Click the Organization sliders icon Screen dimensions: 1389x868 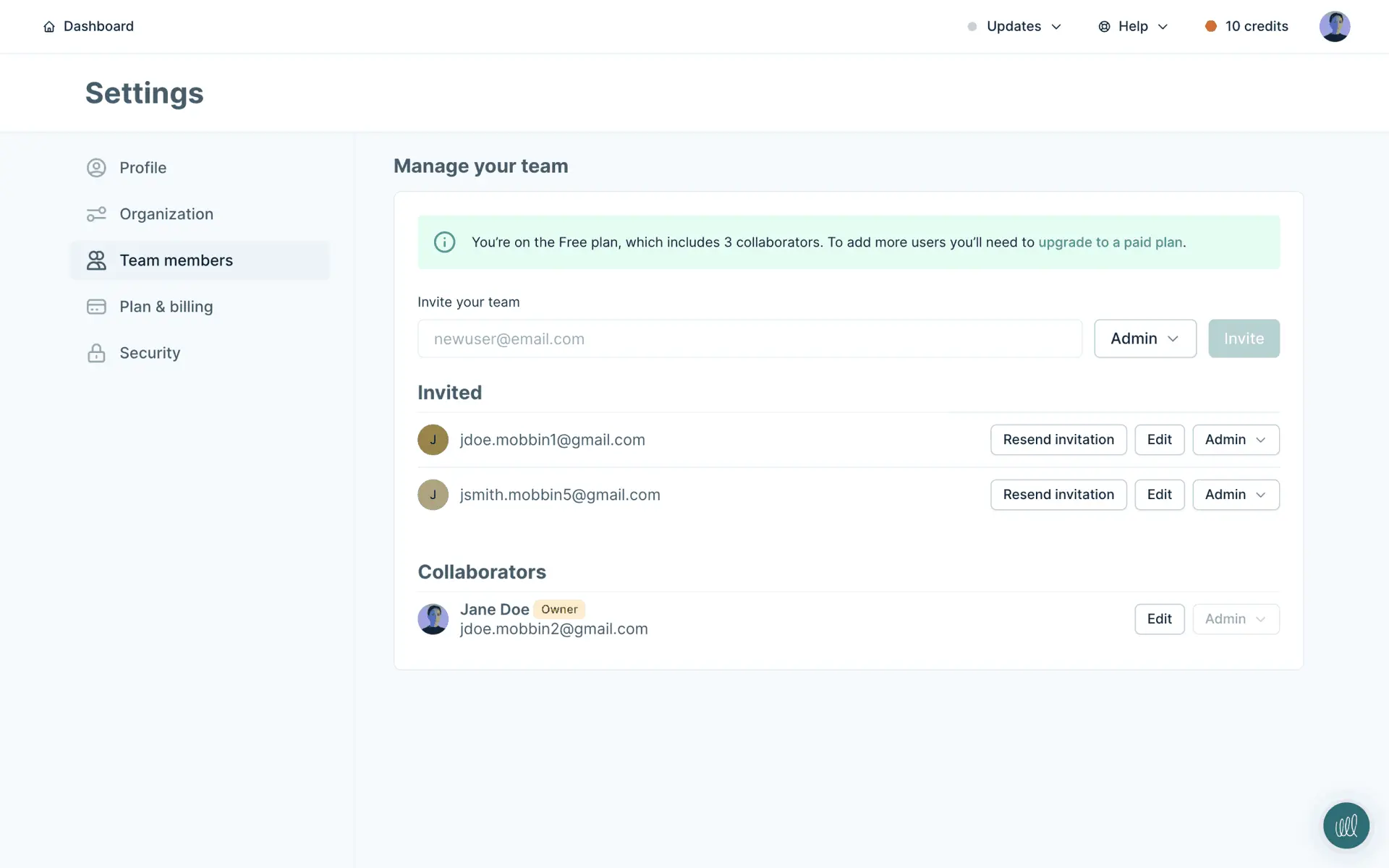coord(96,214)
